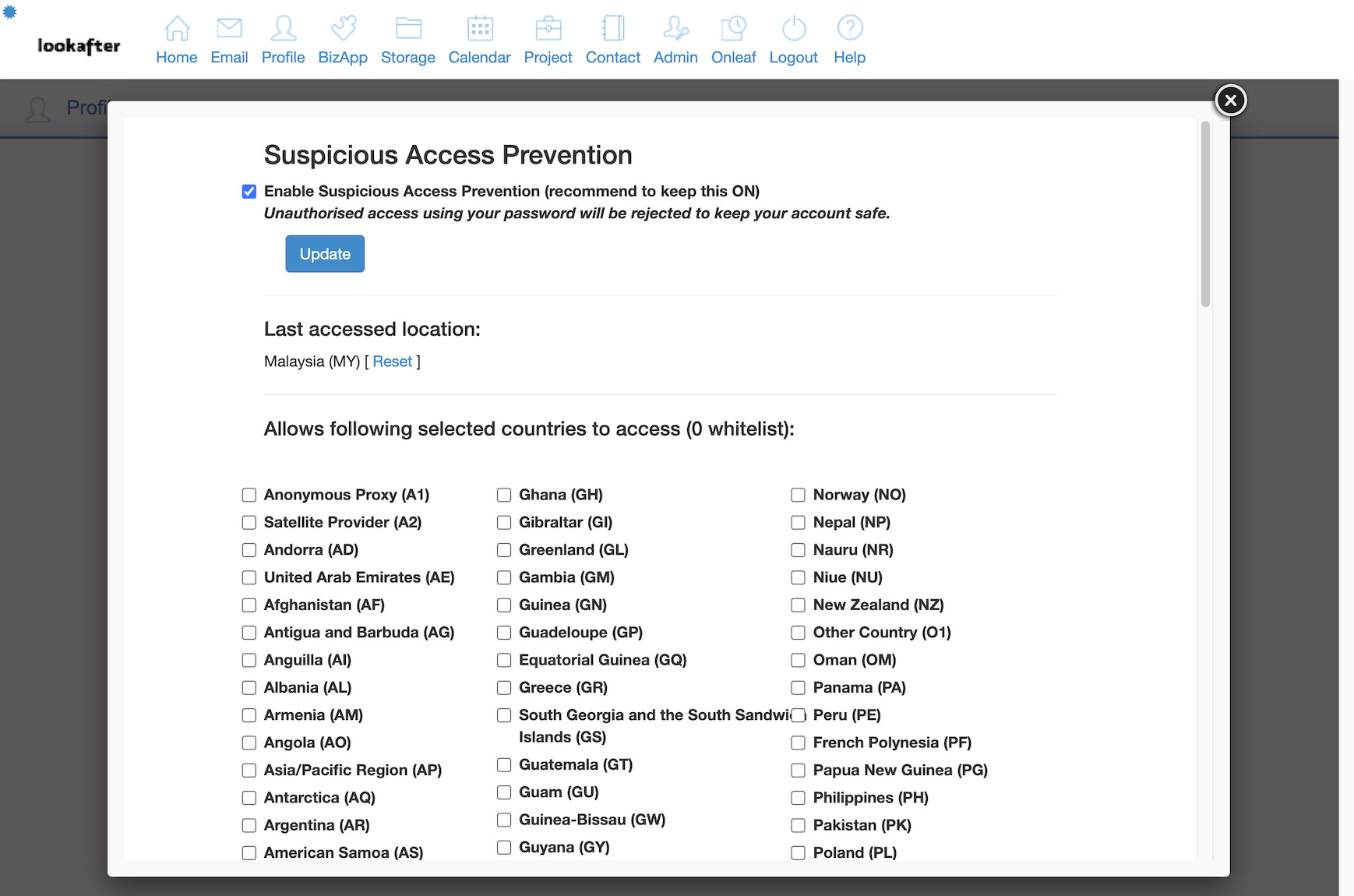Open the Contact address book icon
Screen dimensions: 1354x896
pyautogui.click(x=613, y=29)
